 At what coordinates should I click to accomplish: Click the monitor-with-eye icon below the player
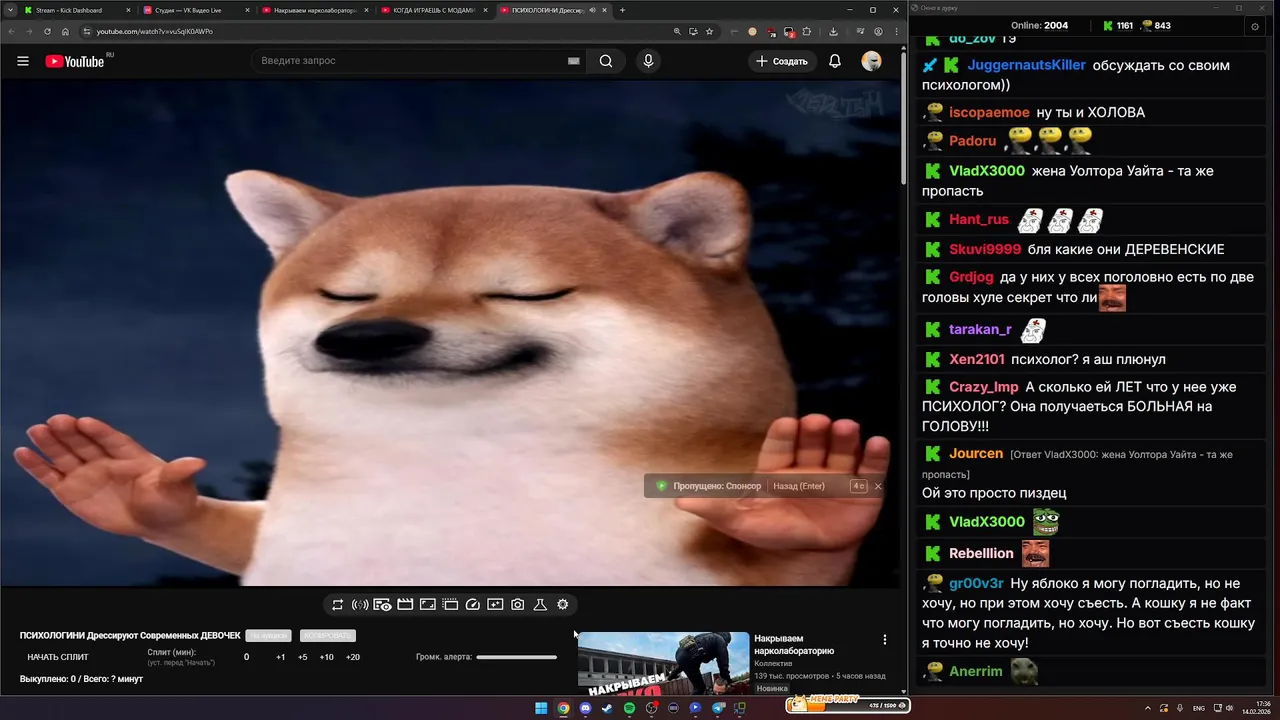coord(382,605)
